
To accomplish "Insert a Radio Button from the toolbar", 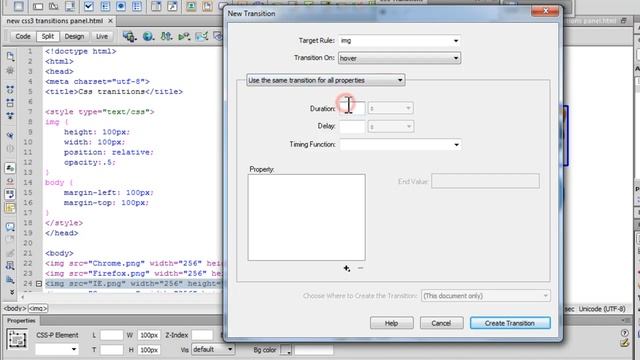I will (x=121, y=6).
